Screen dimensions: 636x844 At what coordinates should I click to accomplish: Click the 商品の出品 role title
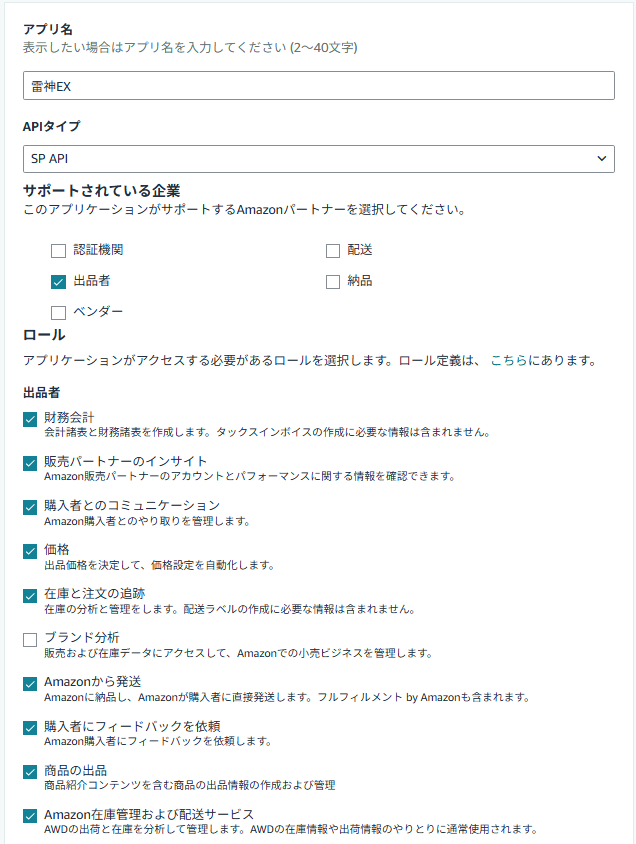point(75,770)
